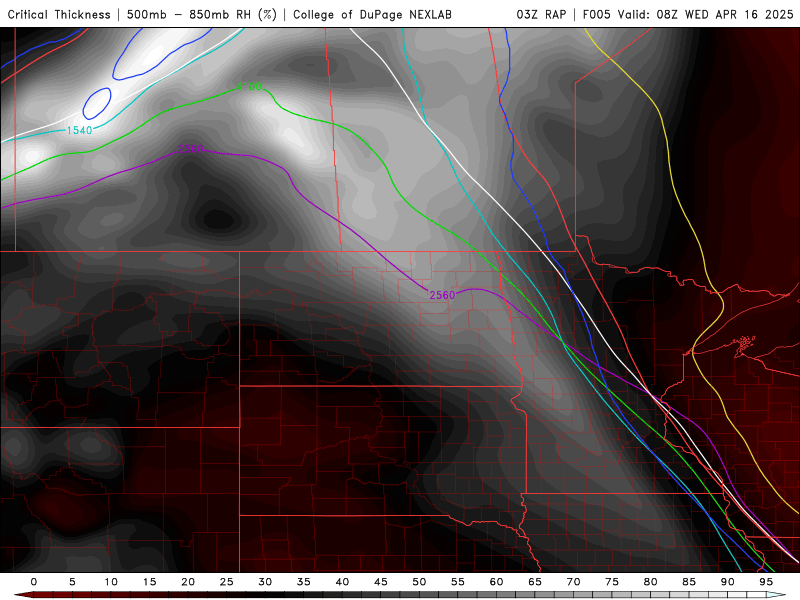Screen dimensions: 800x600
Task: Click the "95" value on the color scale
Action: tap(766, 582)
